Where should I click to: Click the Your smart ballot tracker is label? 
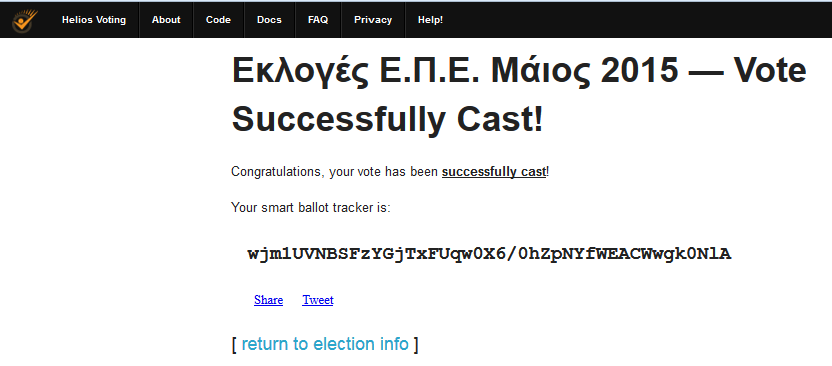pyautogui.click(x=311, y=207)
